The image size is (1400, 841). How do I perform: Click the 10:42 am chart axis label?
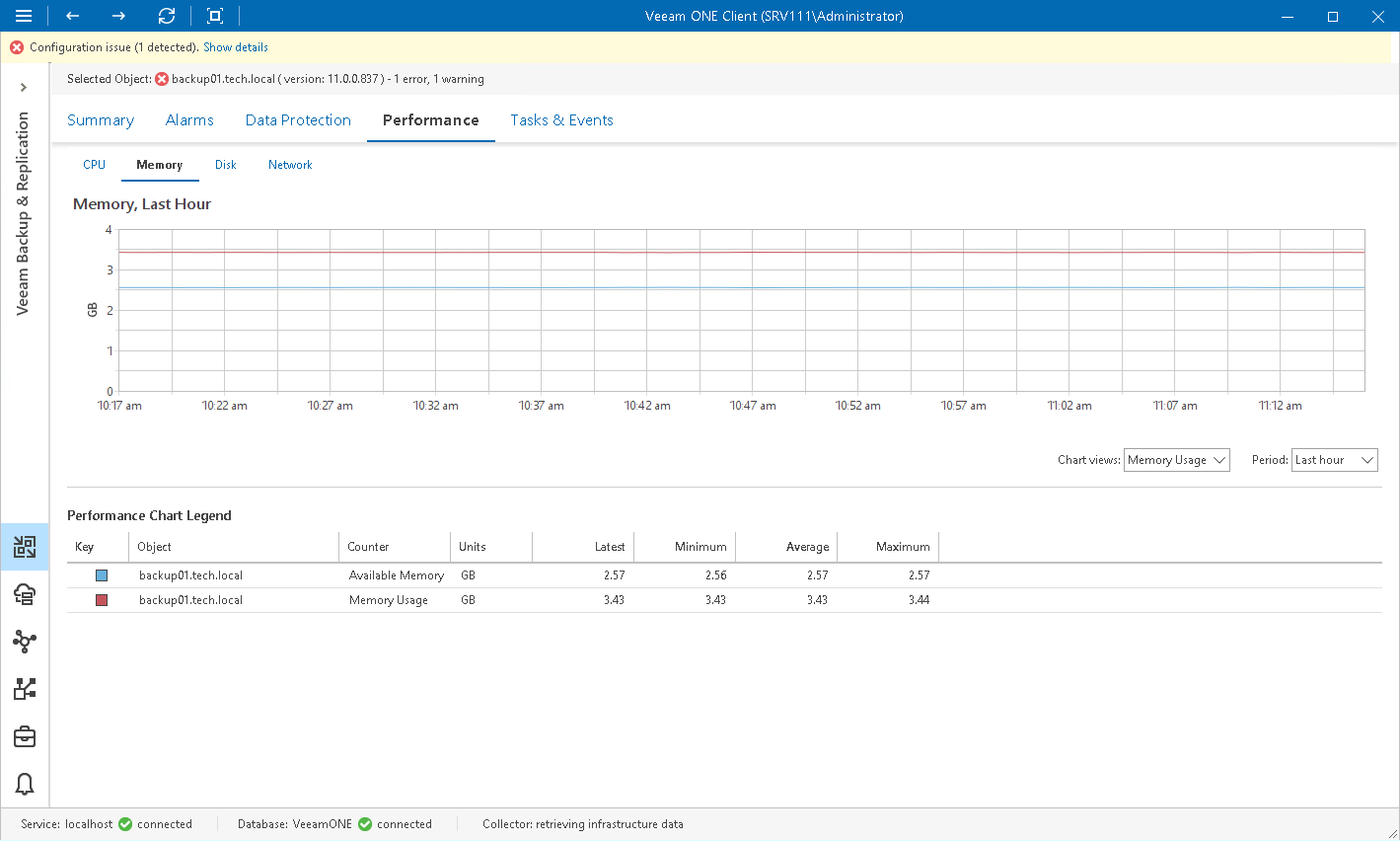(x=647, y=406)
